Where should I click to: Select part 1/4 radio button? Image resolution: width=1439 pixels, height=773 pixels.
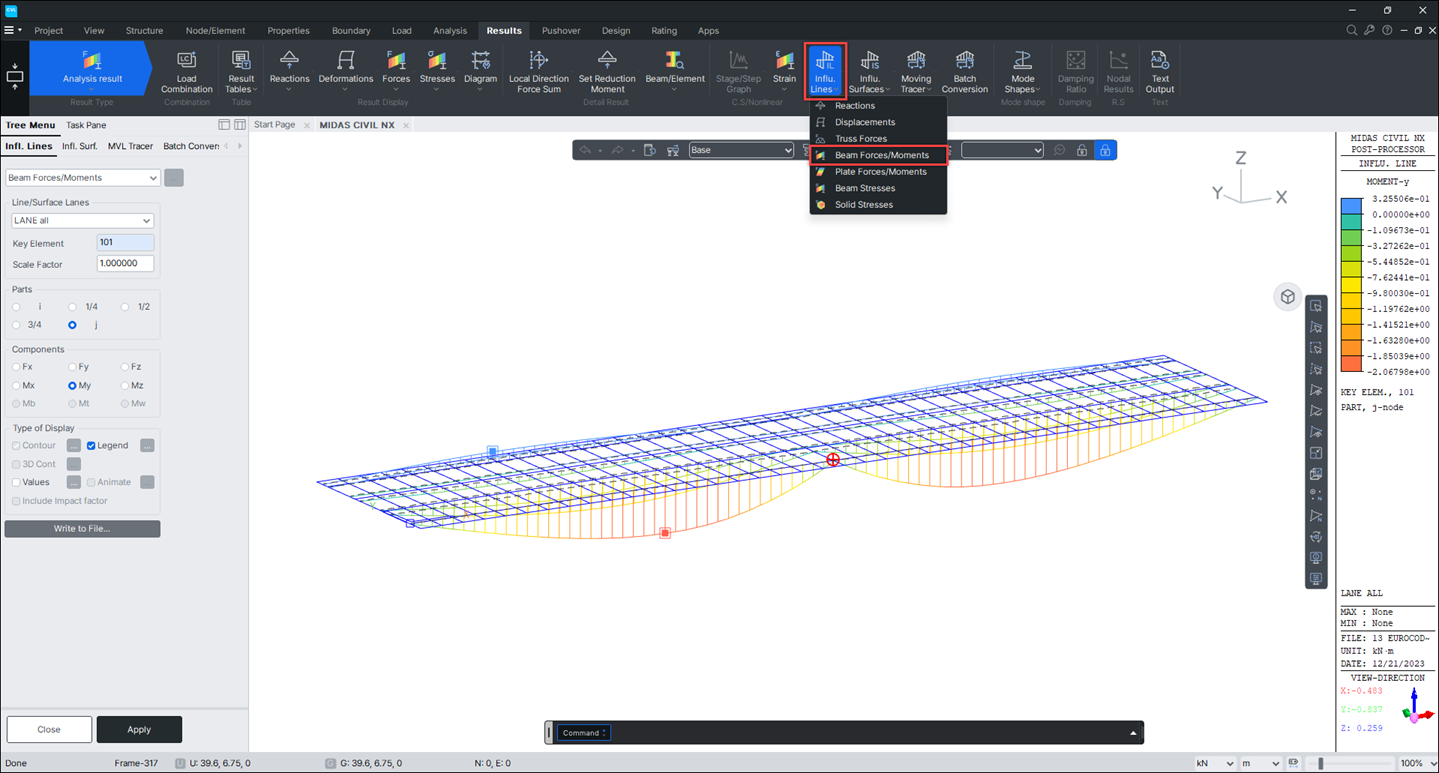[x=72, y=307]
